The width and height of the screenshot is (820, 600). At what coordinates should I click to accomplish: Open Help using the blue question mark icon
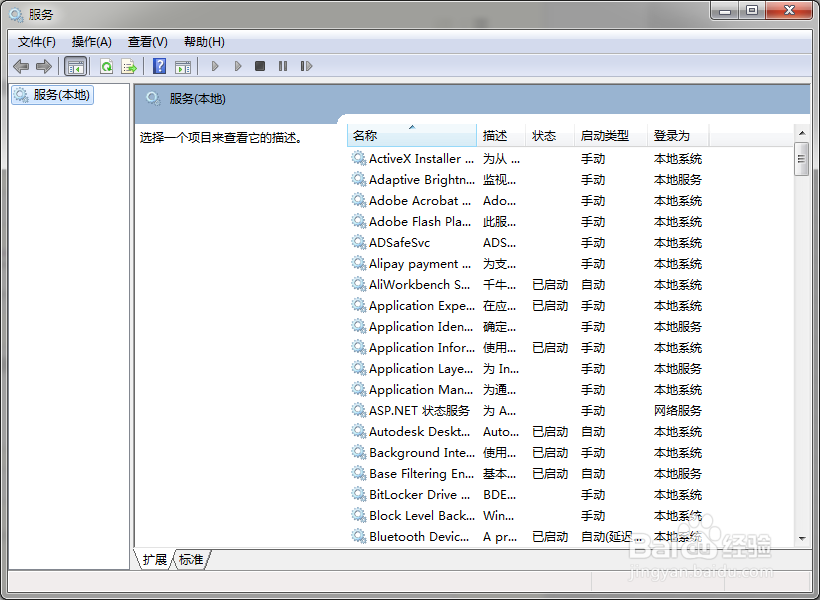pos(161,66)
